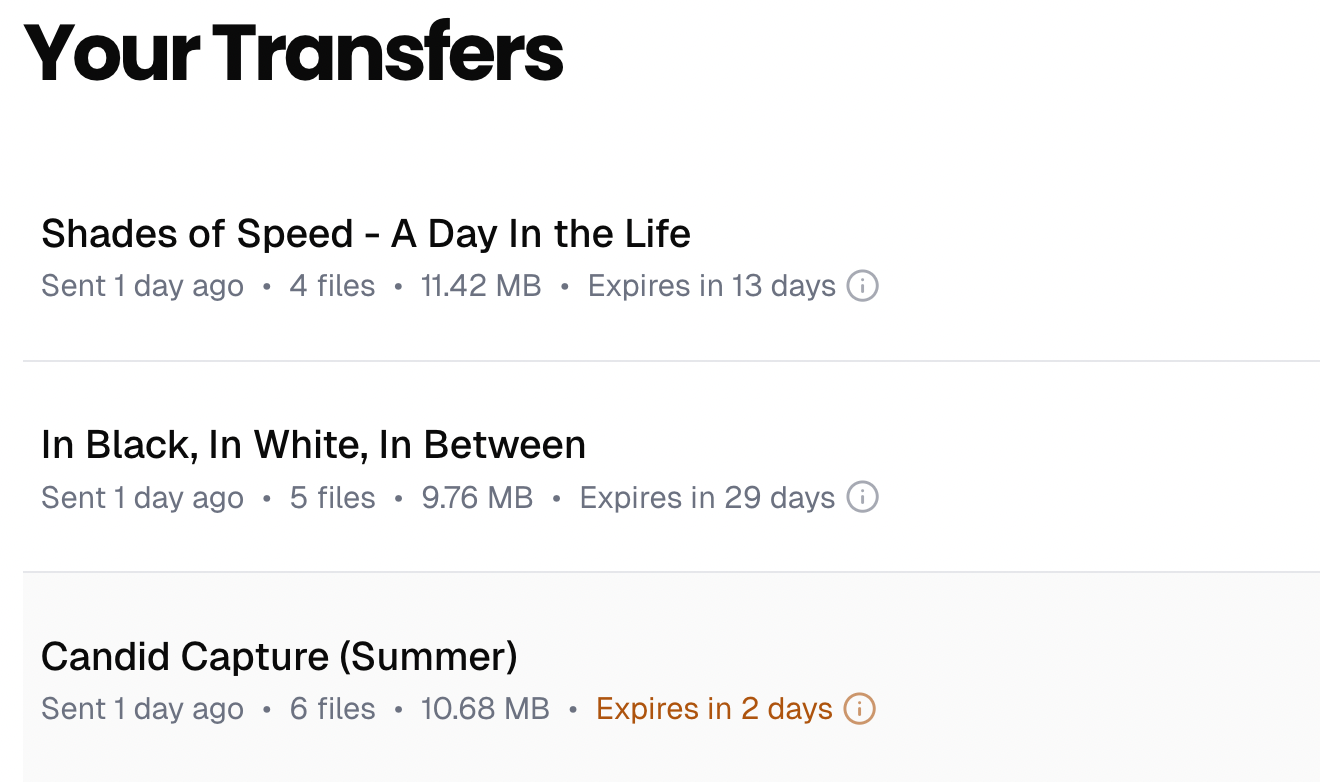The height and width of the screenshot is (782, 1320).
Task: Click the 10.68 MB size label
Action: 486,709
